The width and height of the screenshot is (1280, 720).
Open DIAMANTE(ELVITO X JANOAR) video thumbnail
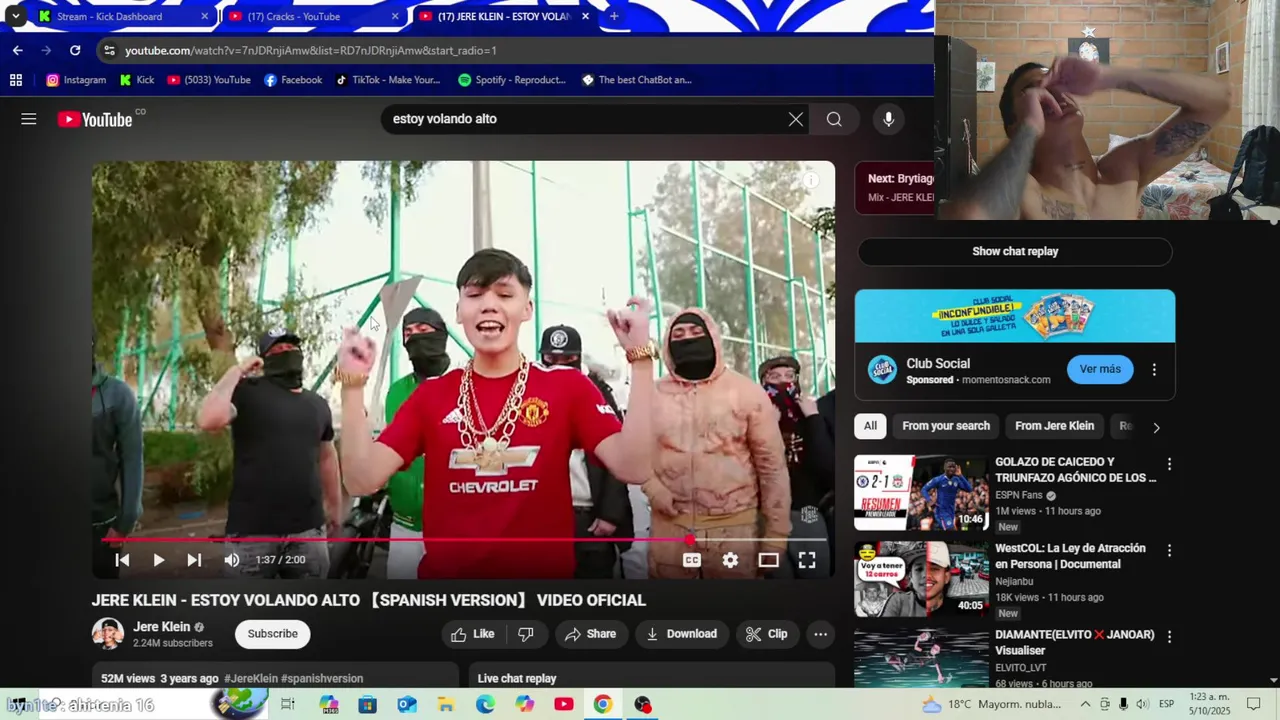point(921,658)
